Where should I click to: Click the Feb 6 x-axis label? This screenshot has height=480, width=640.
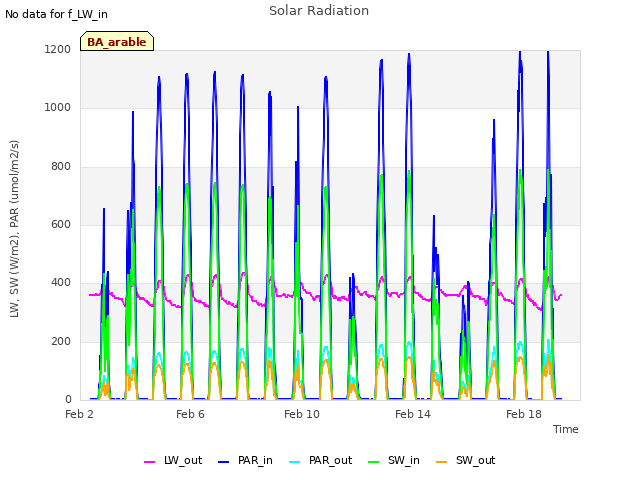(x=190, y=414)
